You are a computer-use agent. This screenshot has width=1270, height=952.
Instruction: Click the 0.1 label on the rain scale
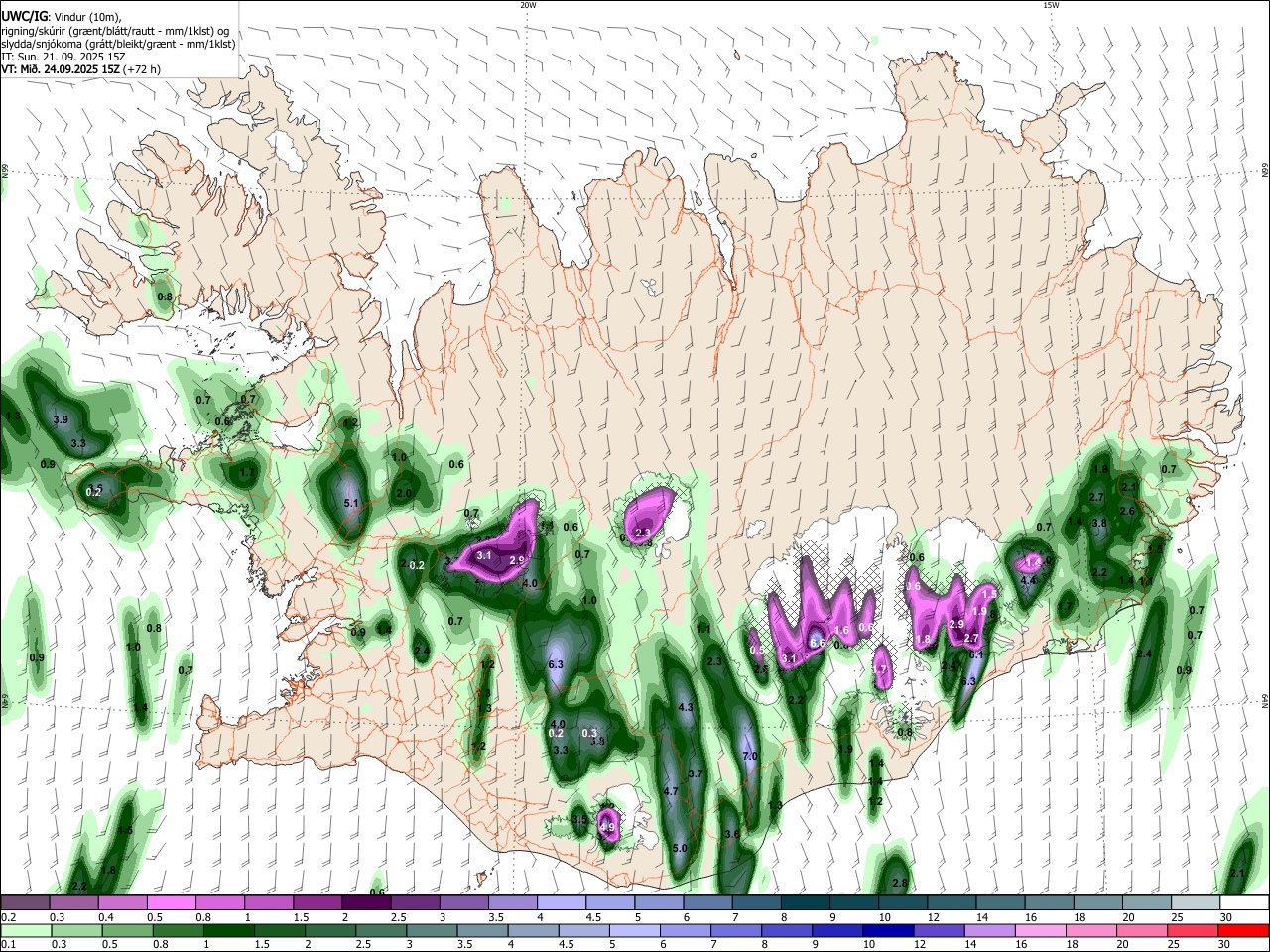(8, 944)
